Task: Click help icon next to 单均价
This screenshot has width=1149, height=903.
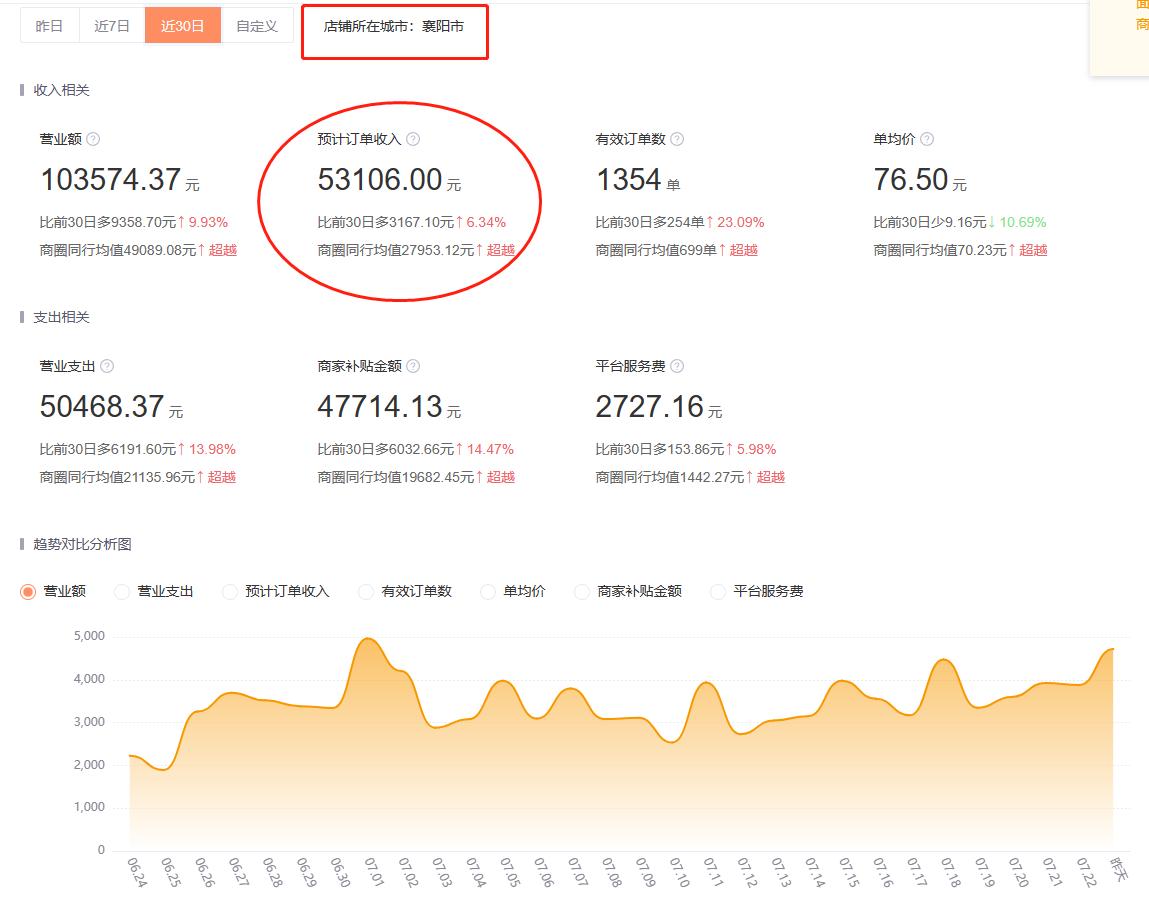Action: coord(926,139)
